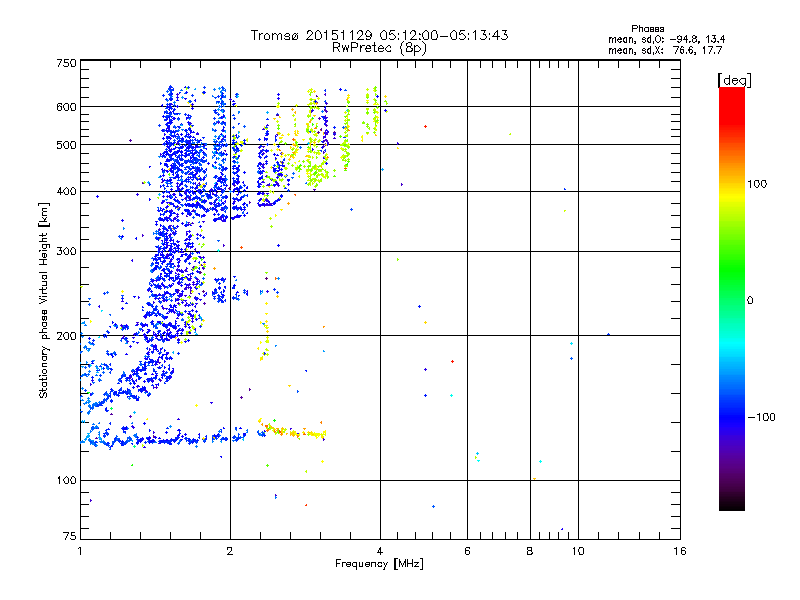Click the 'mean, sd,X: 76.6, 17.7' statistic
Screen dimensions: 800x600
(x=665, y=50)
